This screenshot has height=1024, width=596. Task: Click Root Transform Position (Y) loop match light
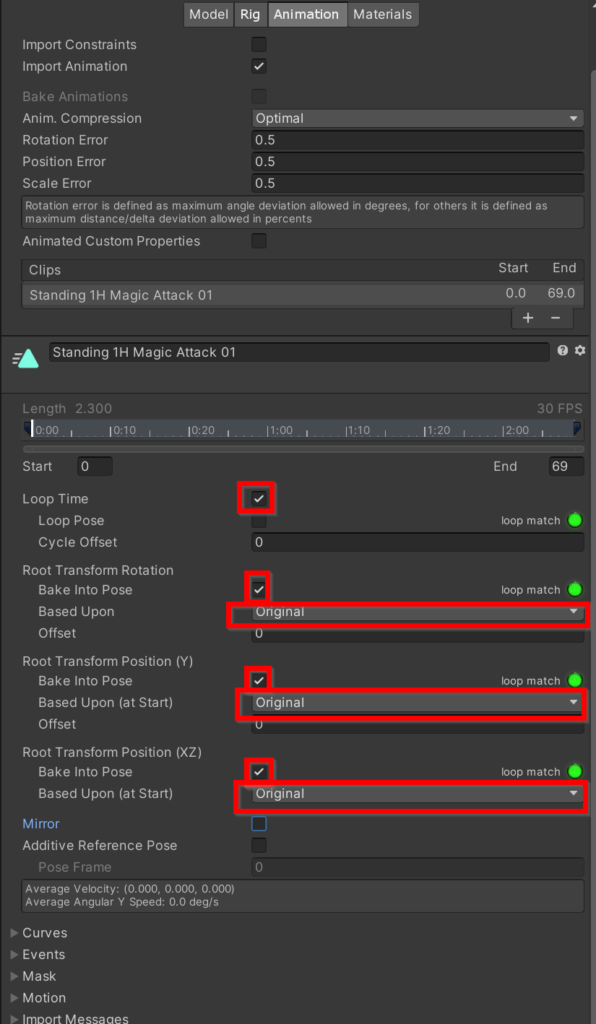pyautogui.click(x=574, y=680)
